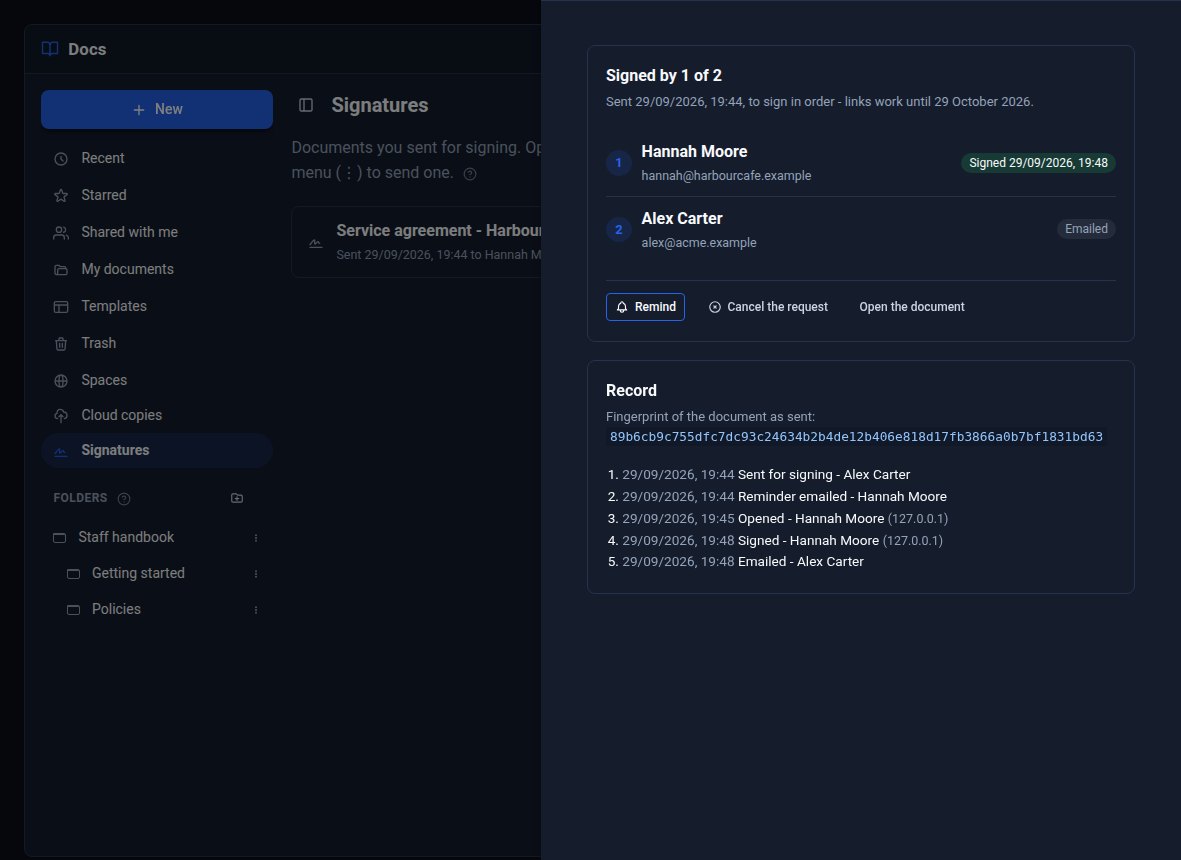Image resolution: width=1181 pixels, height=860 pixels.
Task: Click the people icon for Shared with me
Action: point(61,233)
